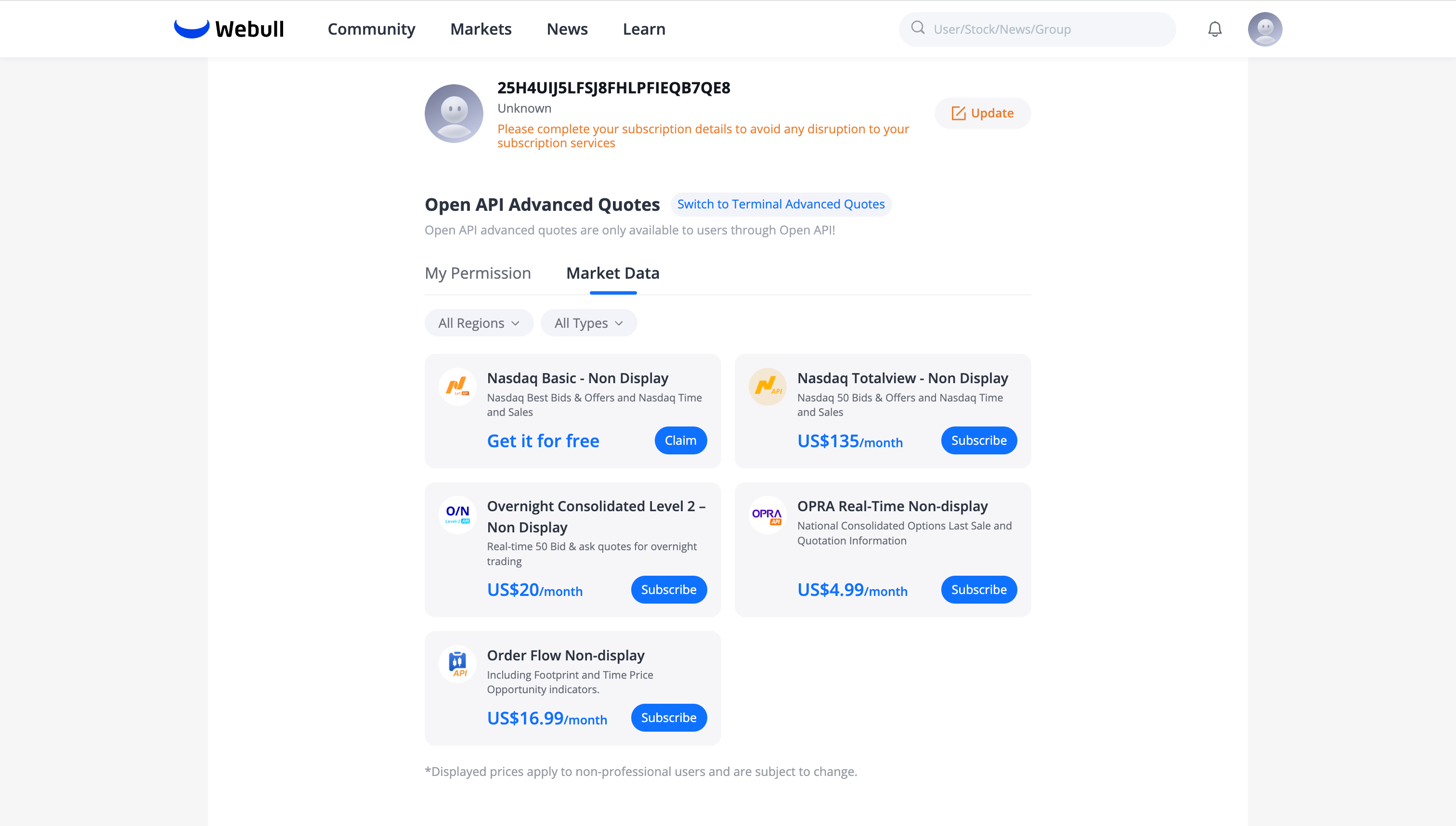Claim the free Nasdaq Basic data
Image resolution: width=1456 pixels, height=826 pixels.
(680, 440)
